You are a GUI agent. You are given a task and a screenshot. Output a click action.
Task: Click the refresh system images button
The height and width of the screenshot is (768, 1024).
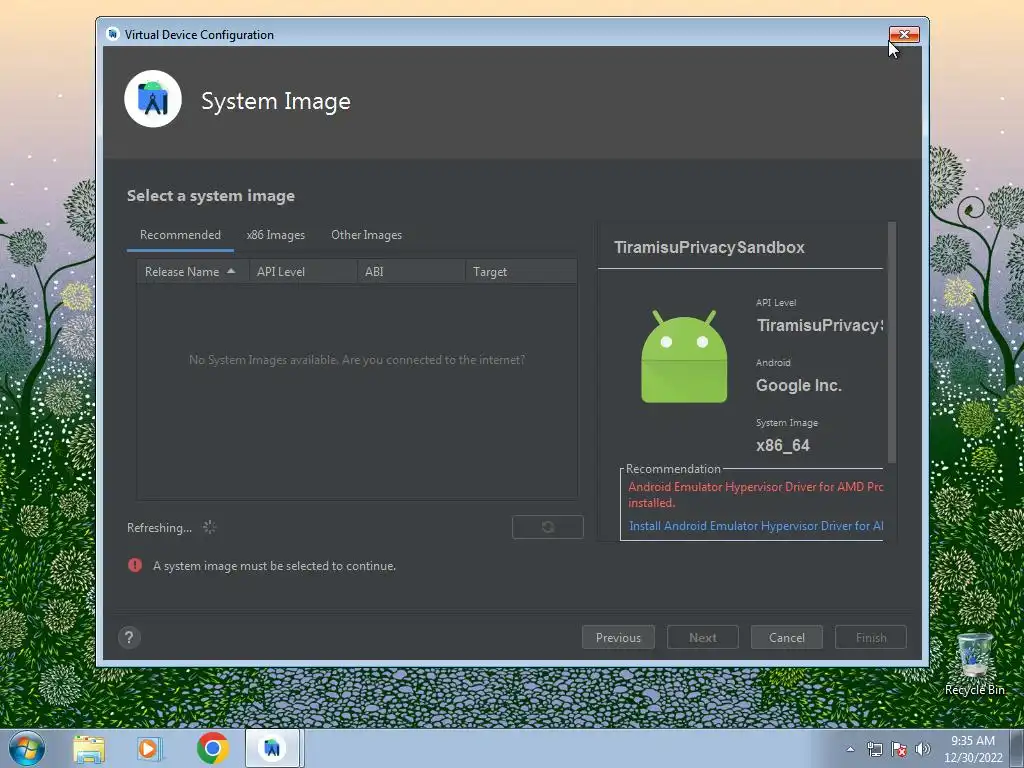[547, 527]
